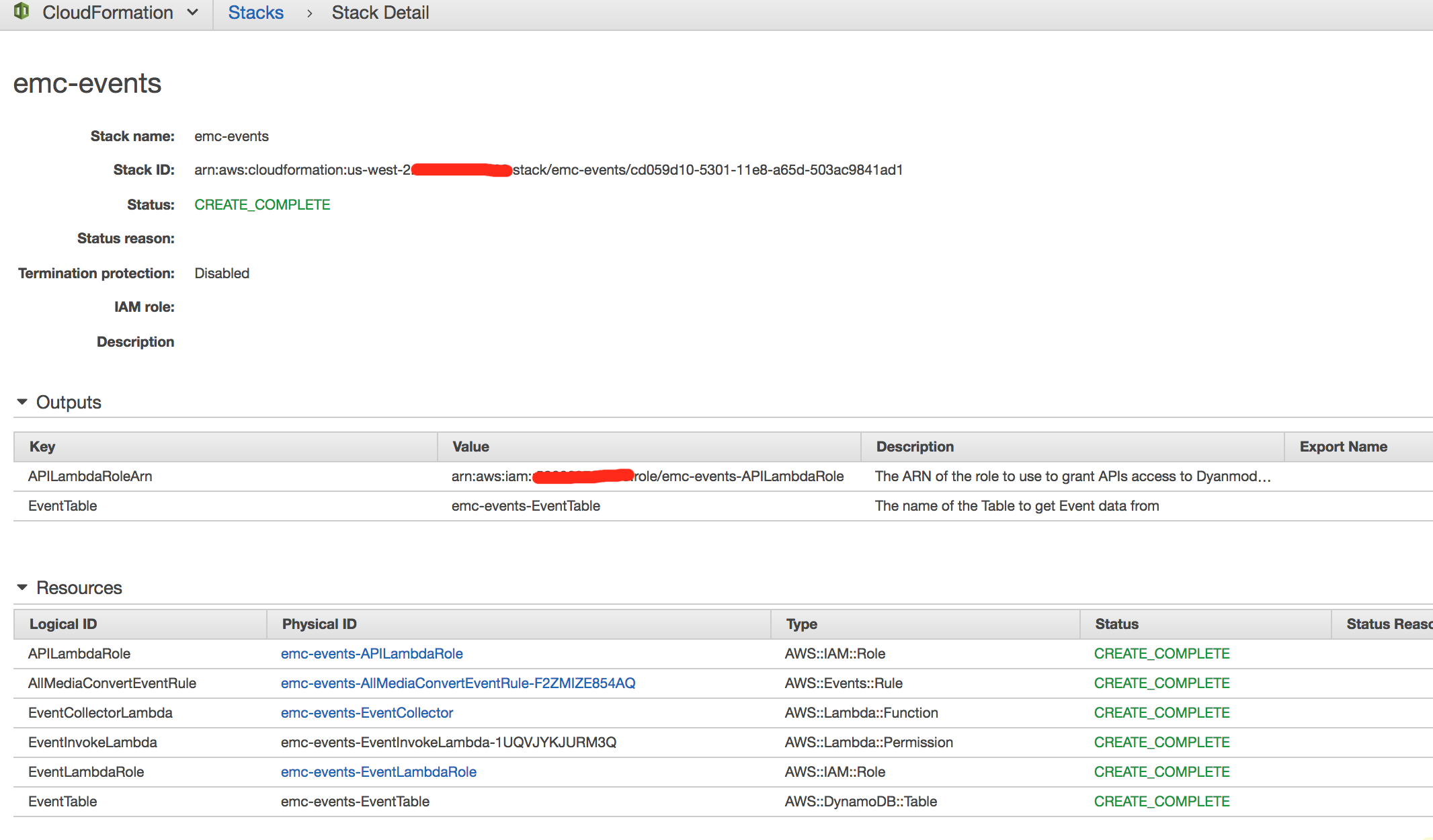Click the 'name of the Table' description text
This screenshot has width=1433, height=840.
click(x=1017, y=506)
